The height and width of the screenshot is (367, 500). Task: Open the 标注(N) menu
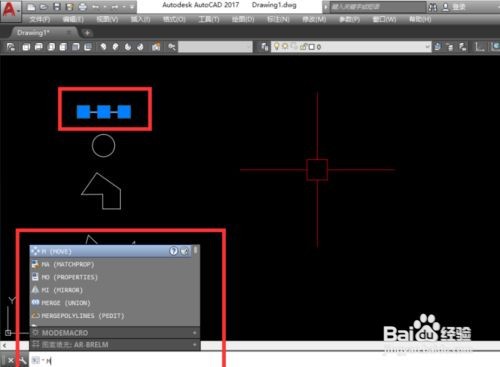click(x=278, y=19)
